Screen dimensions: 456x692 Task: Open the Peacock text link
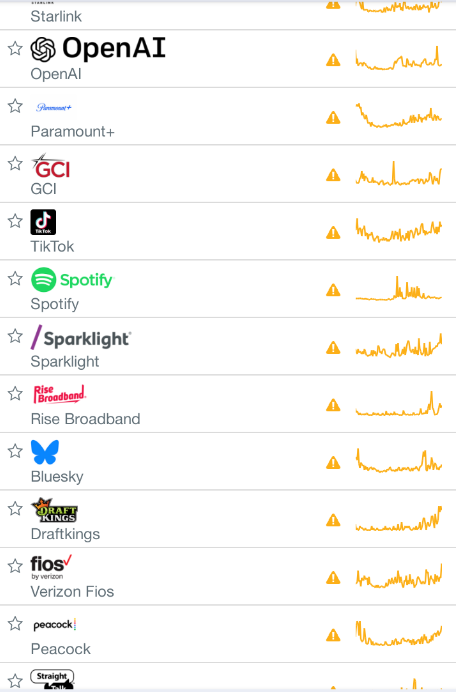pyautogui.click(x=61, y=649)
